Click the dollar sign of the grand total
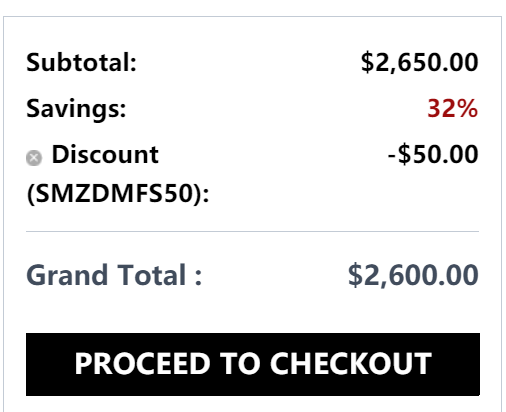The height and width of the screenshot is (412, 506). pyautogui.click(x=355, y=275)
